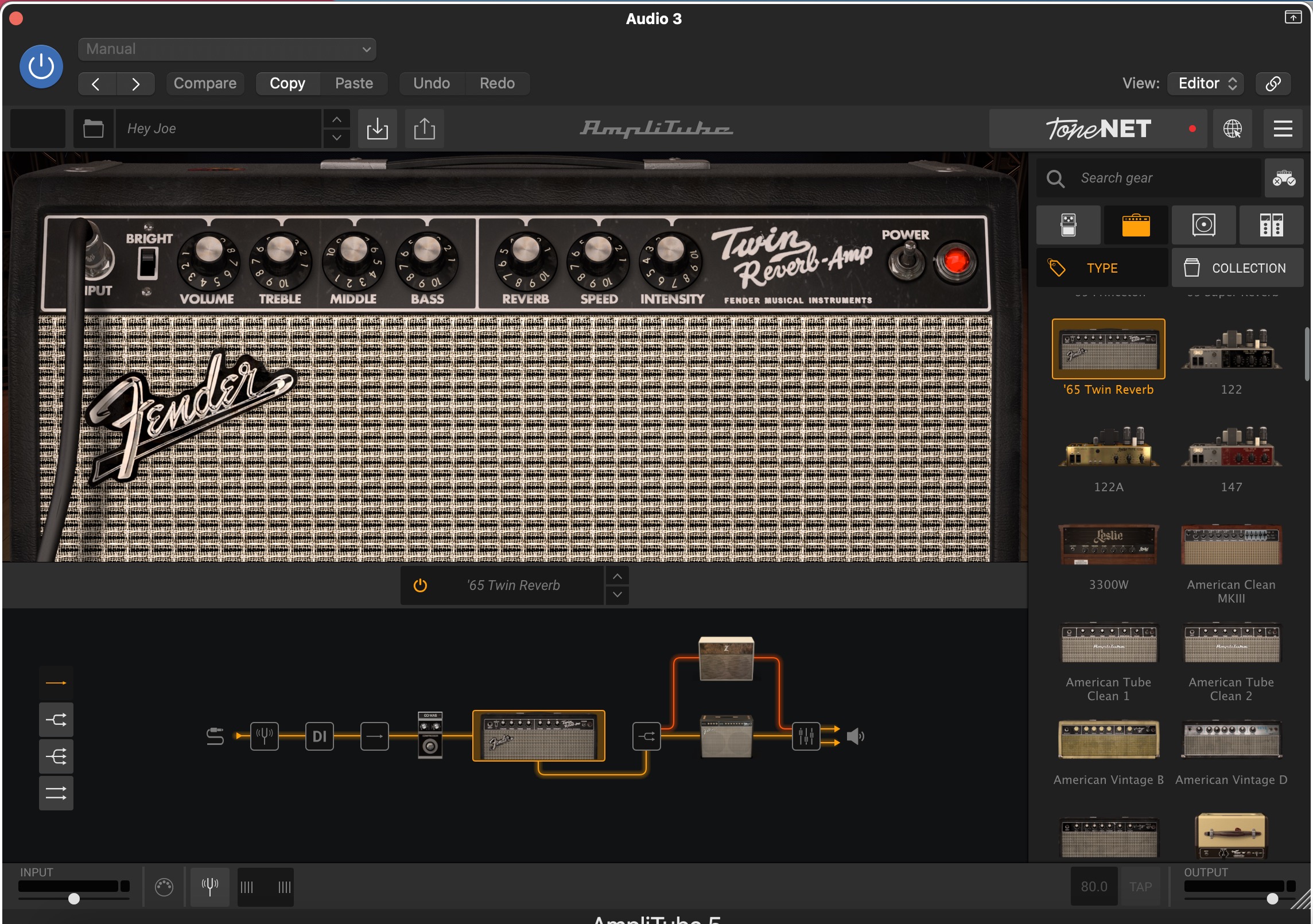Screen dimensions: 1313x924
Task: Click the TAP tempo button
Action: [1140, 887]
